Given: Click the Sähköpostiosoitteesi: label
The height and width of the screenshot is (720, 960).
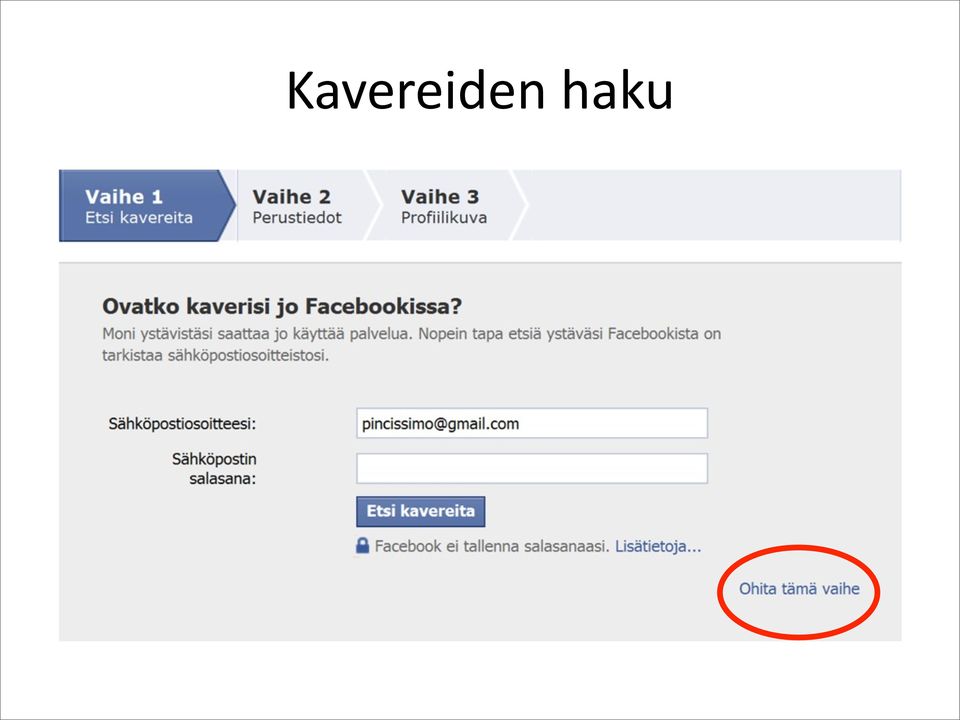Looking at the screenshot, I should 182,424.
